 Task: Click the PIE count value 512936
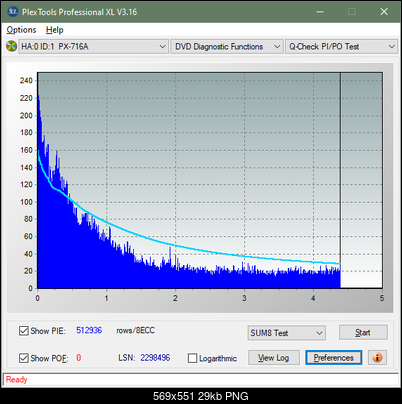[x=89, y=330]
